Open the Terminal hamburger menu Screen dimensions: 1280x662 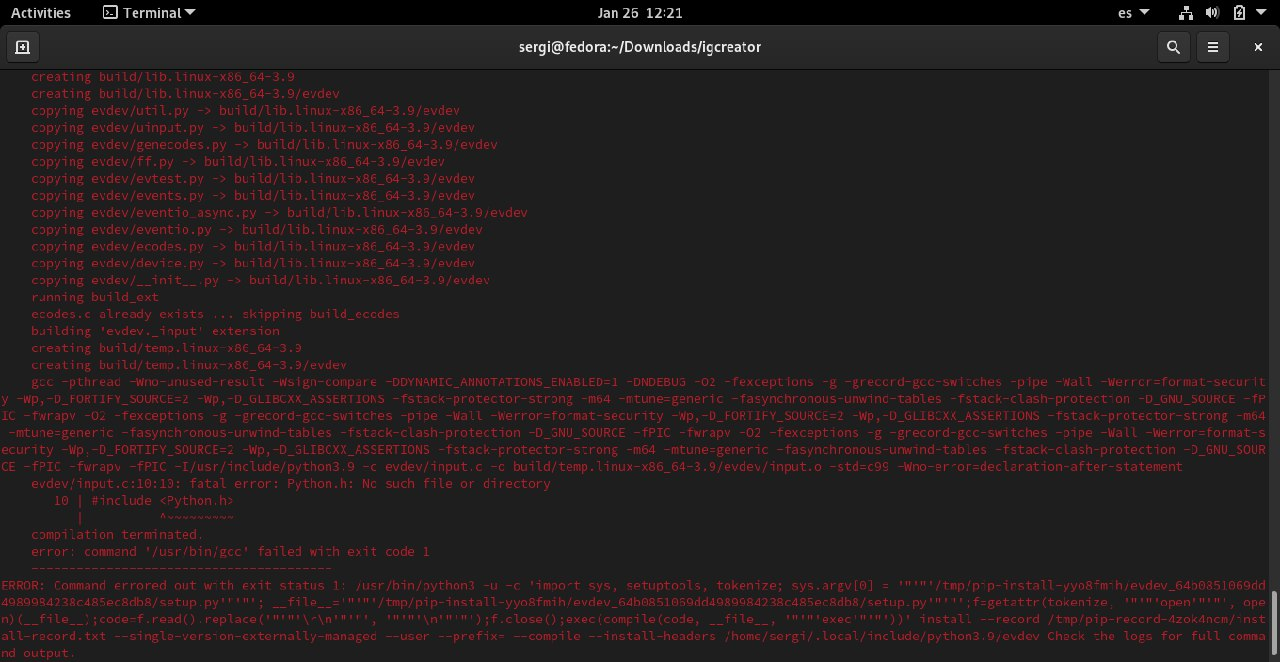pos(1213,46)
